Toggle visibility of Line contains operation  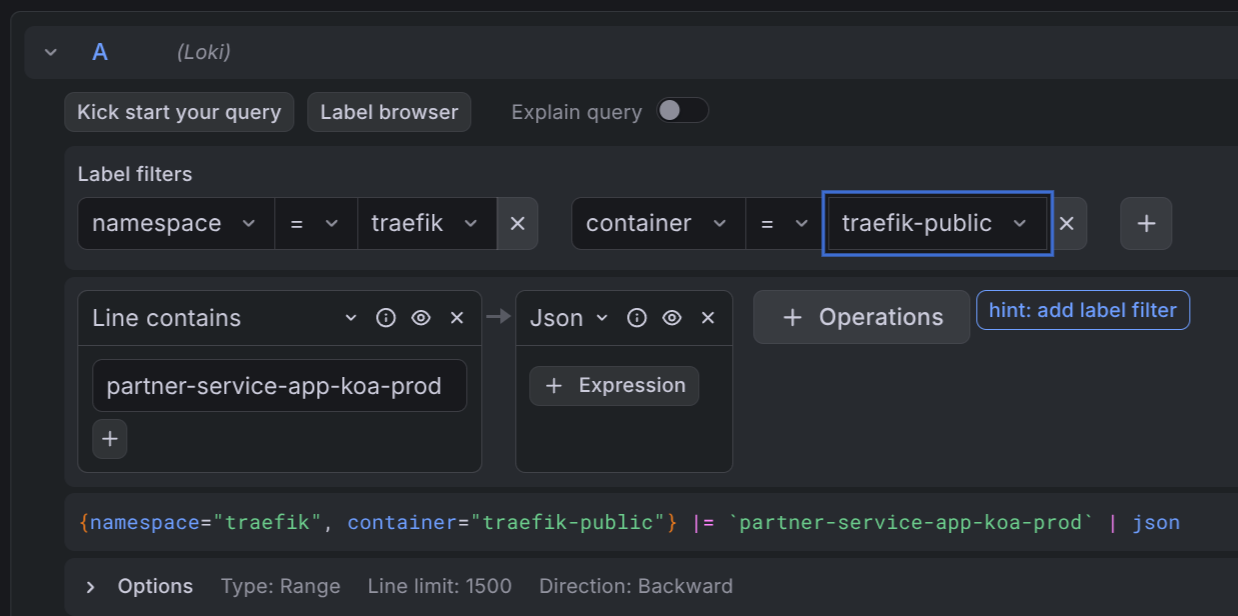pyautogui.click(x=421, y=318)
